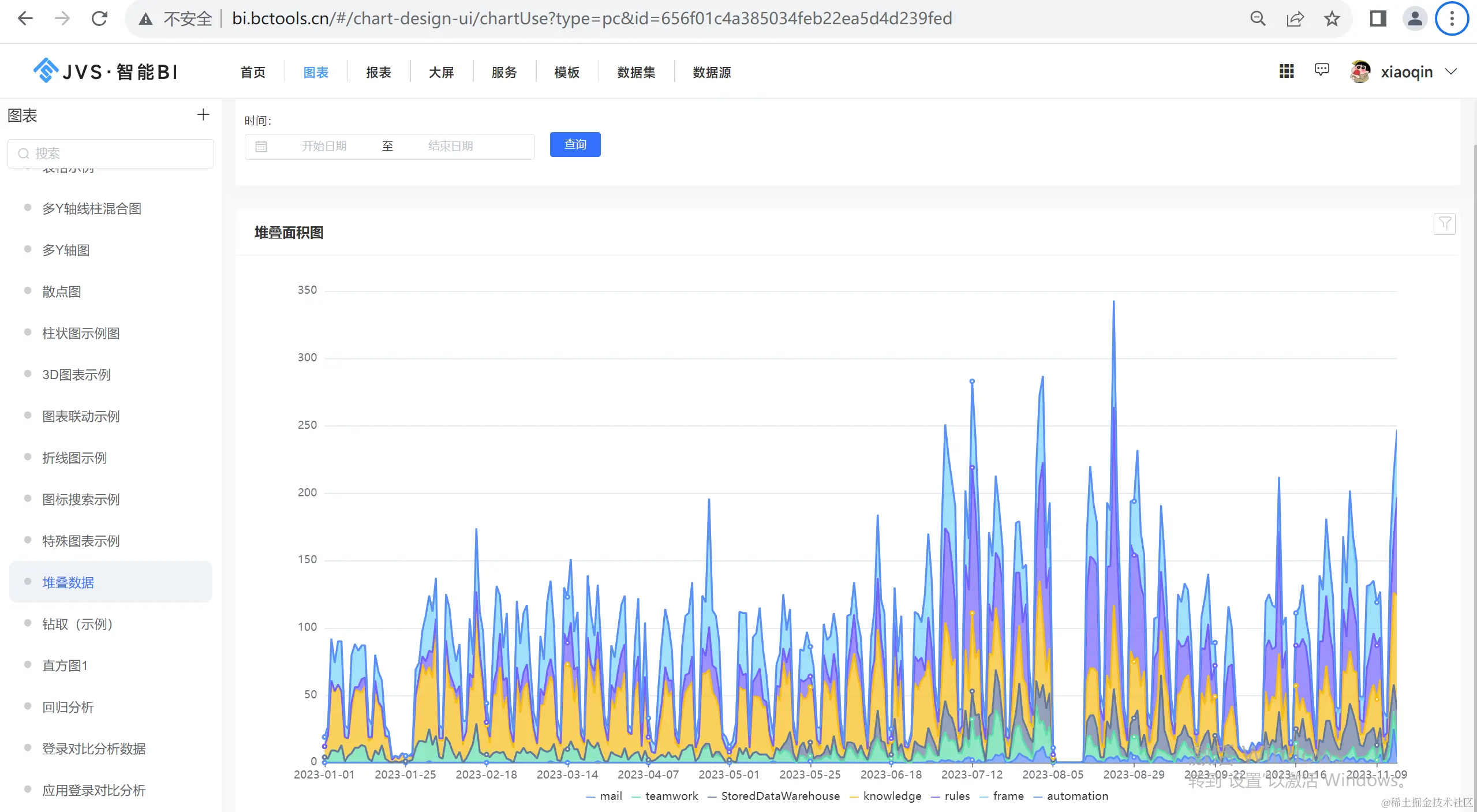Open the 开始日期 date picker
Image resolution: width=1477 pixels, height=812 pixels.
pyautogui.click(x=324, y=147)
